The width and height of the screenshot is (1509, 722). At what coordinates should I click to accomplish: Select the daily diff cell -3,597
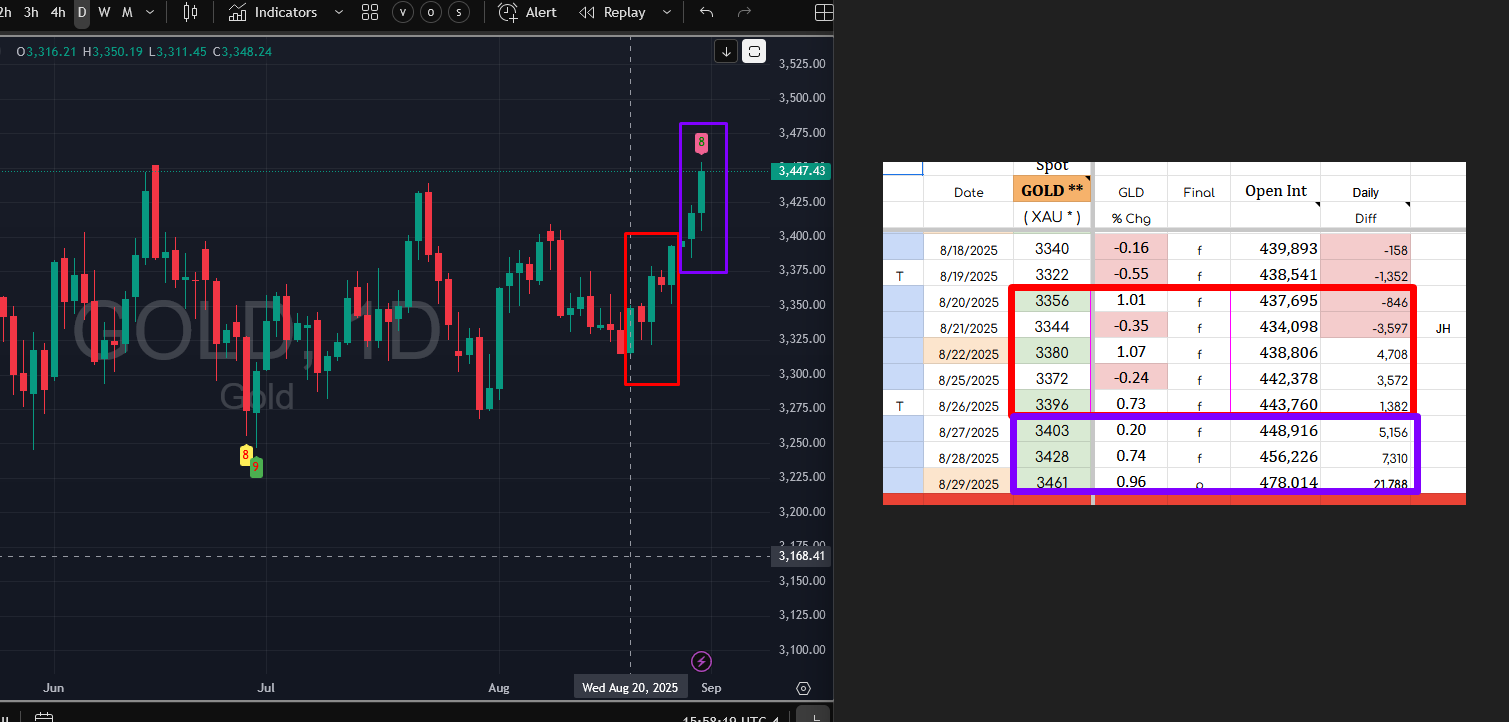click(1365, 328)
